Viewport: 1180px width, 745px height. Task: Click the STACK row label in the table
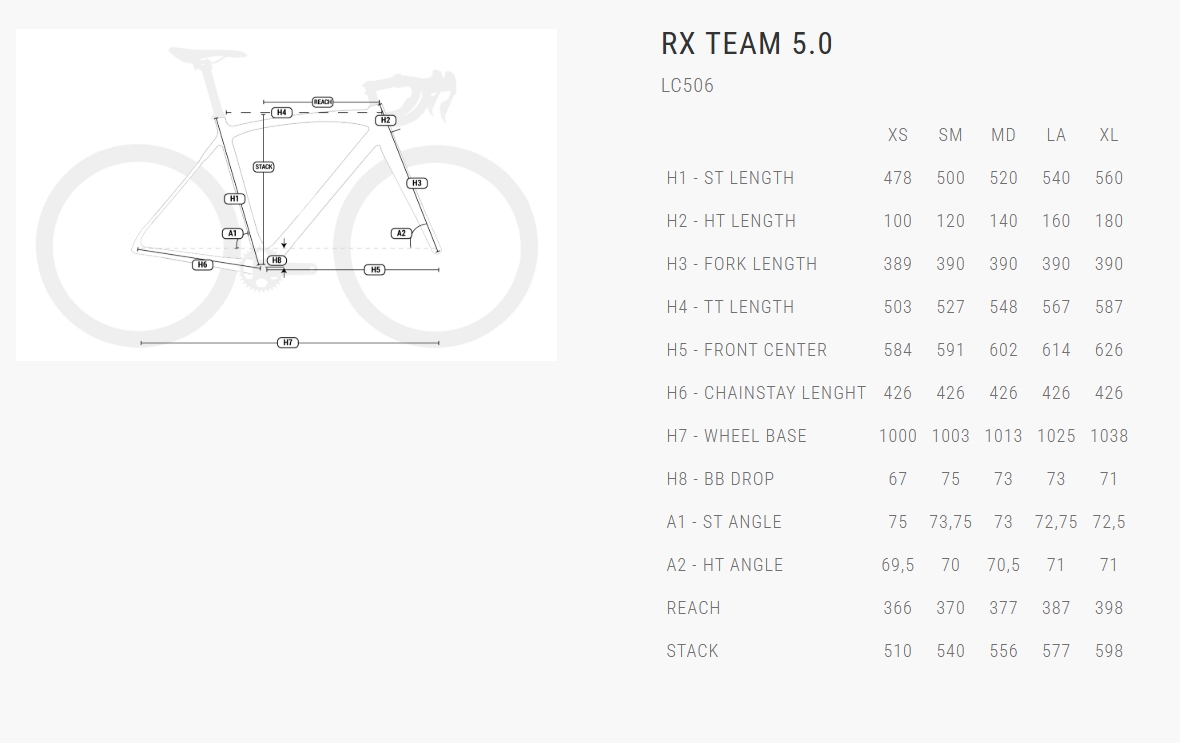693,651
